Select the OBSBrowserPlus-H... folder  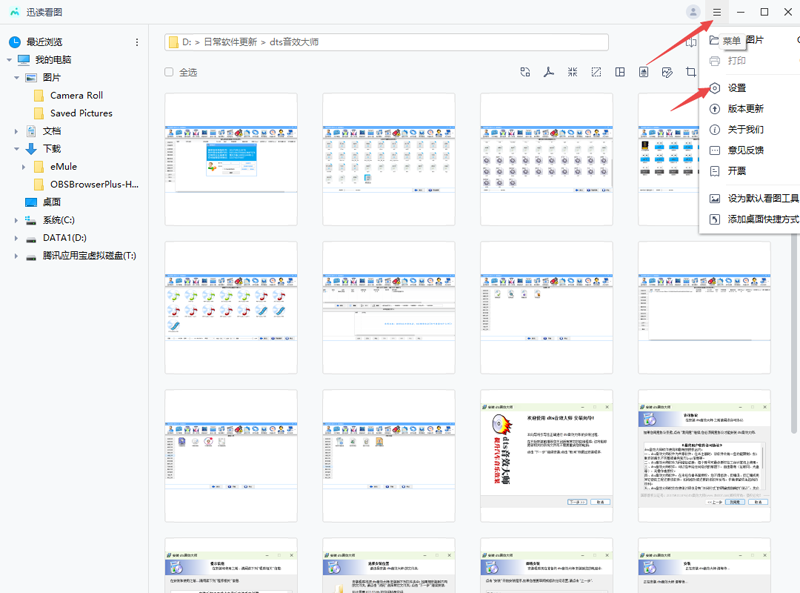pyautogui.click(x=94, y=184)
